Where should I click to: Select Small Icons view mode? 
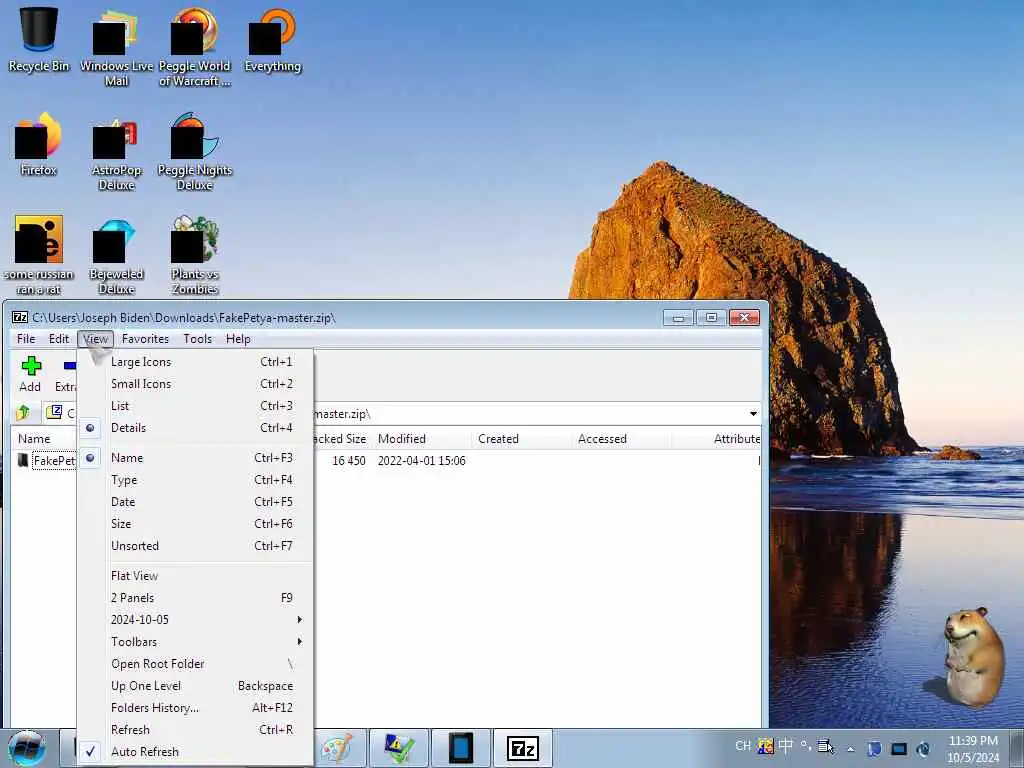click(x=196, y=384)
